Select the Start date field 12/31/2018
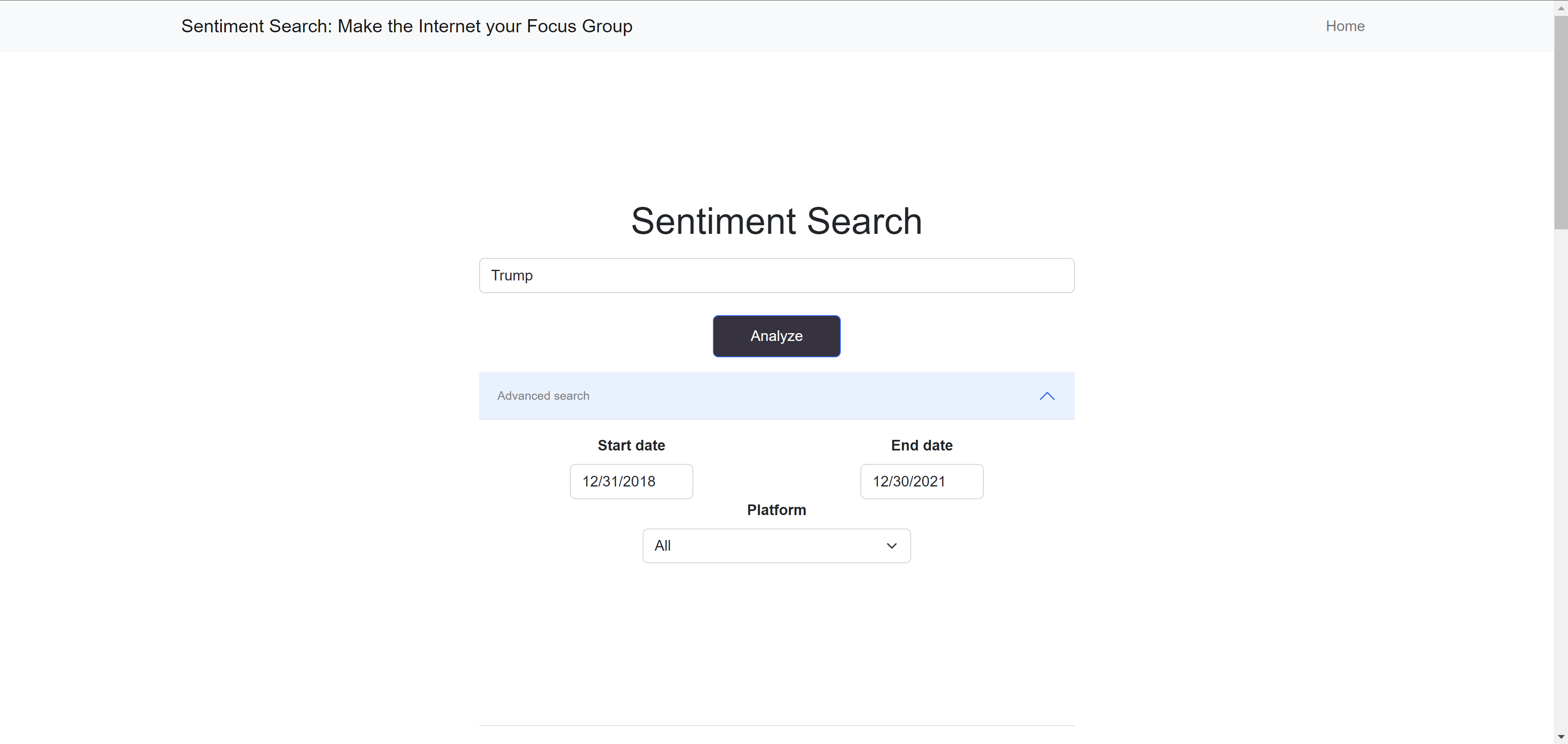Screen dimensions: 1568x744 pyautogui.click(x=631, y=482)
